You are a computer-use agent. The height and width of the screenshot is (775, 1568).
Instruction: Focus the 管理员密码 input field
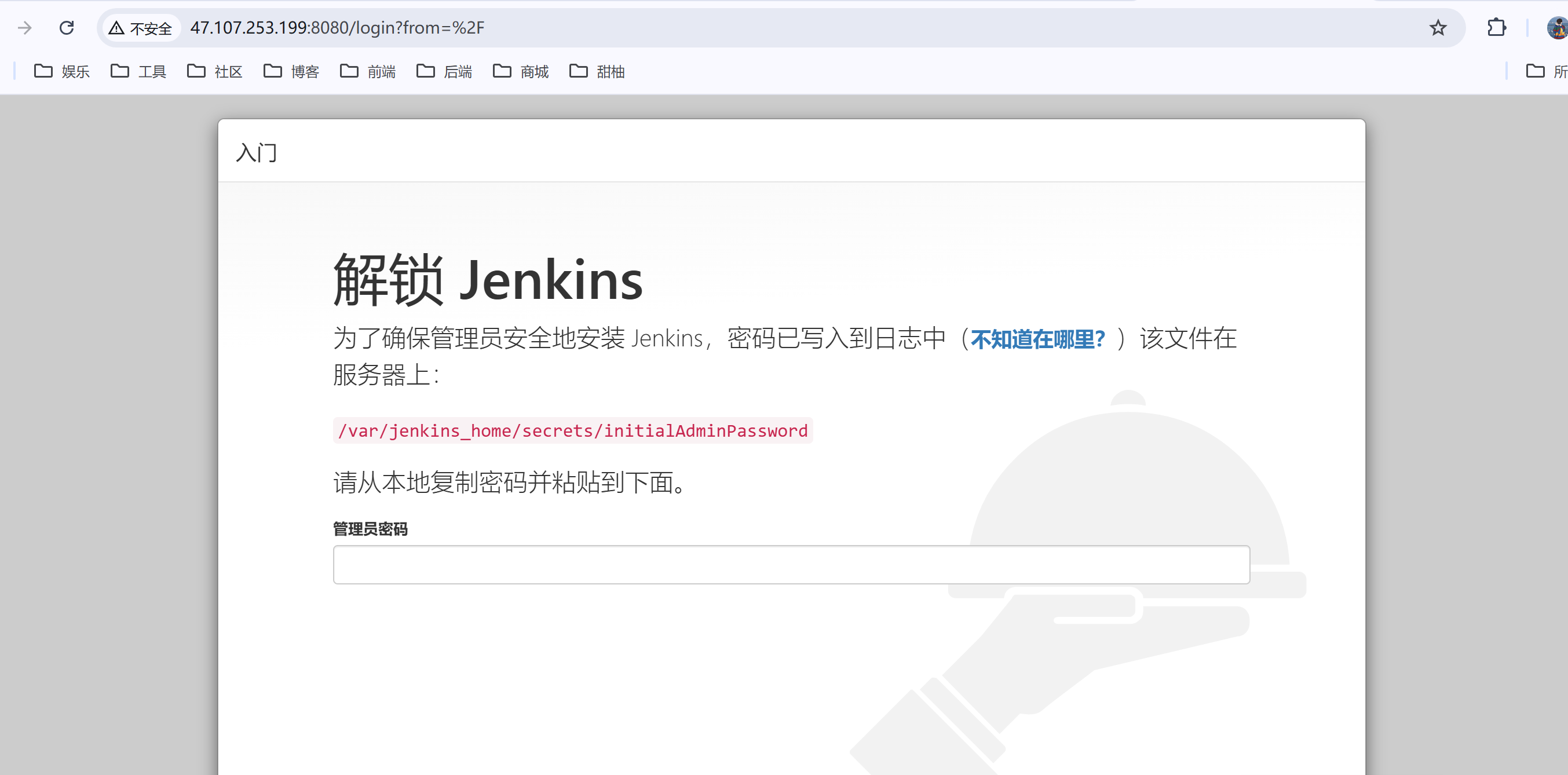(x=791, y=564)
